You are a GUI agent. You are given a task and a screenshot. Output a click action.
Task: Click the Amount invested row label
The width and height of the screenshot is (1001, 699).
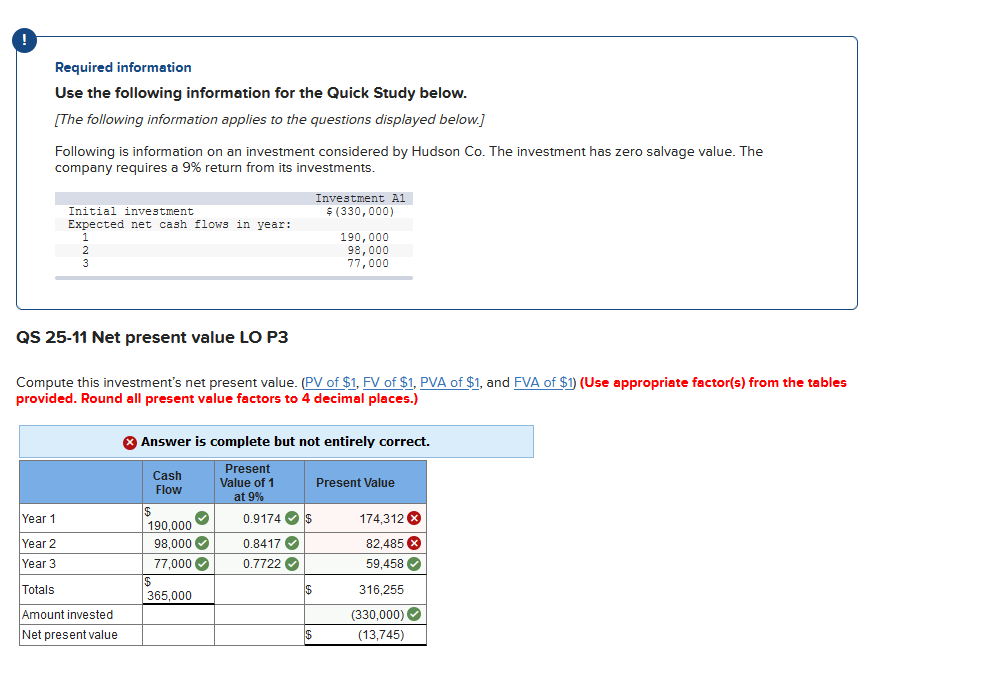pos(67,615)
